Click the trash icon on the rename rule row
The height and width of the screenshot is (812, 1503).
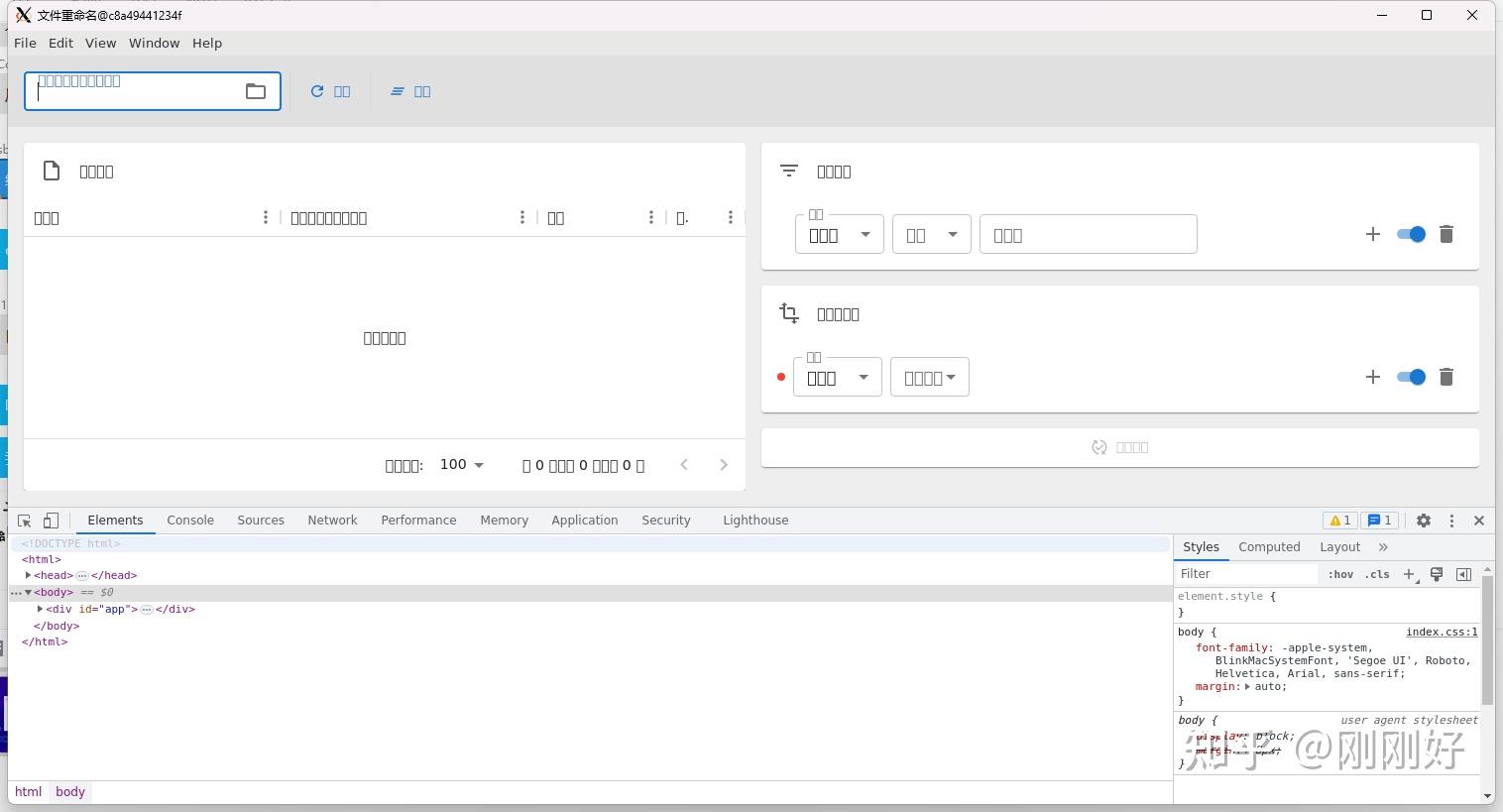coord(1445,377)
